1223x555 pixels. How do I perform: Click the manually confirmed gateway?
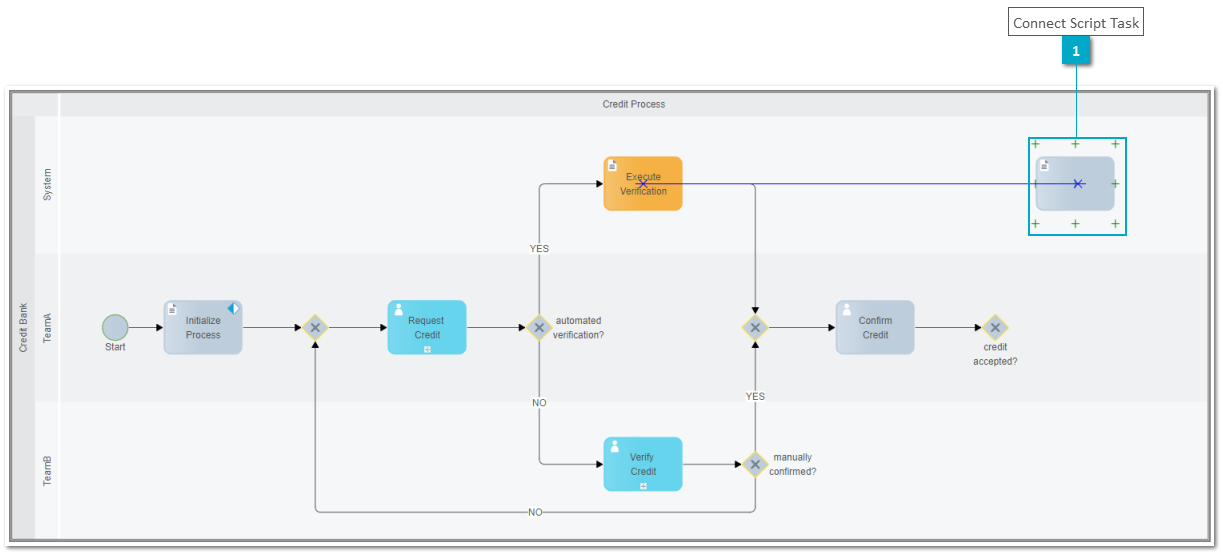point(755,464)
